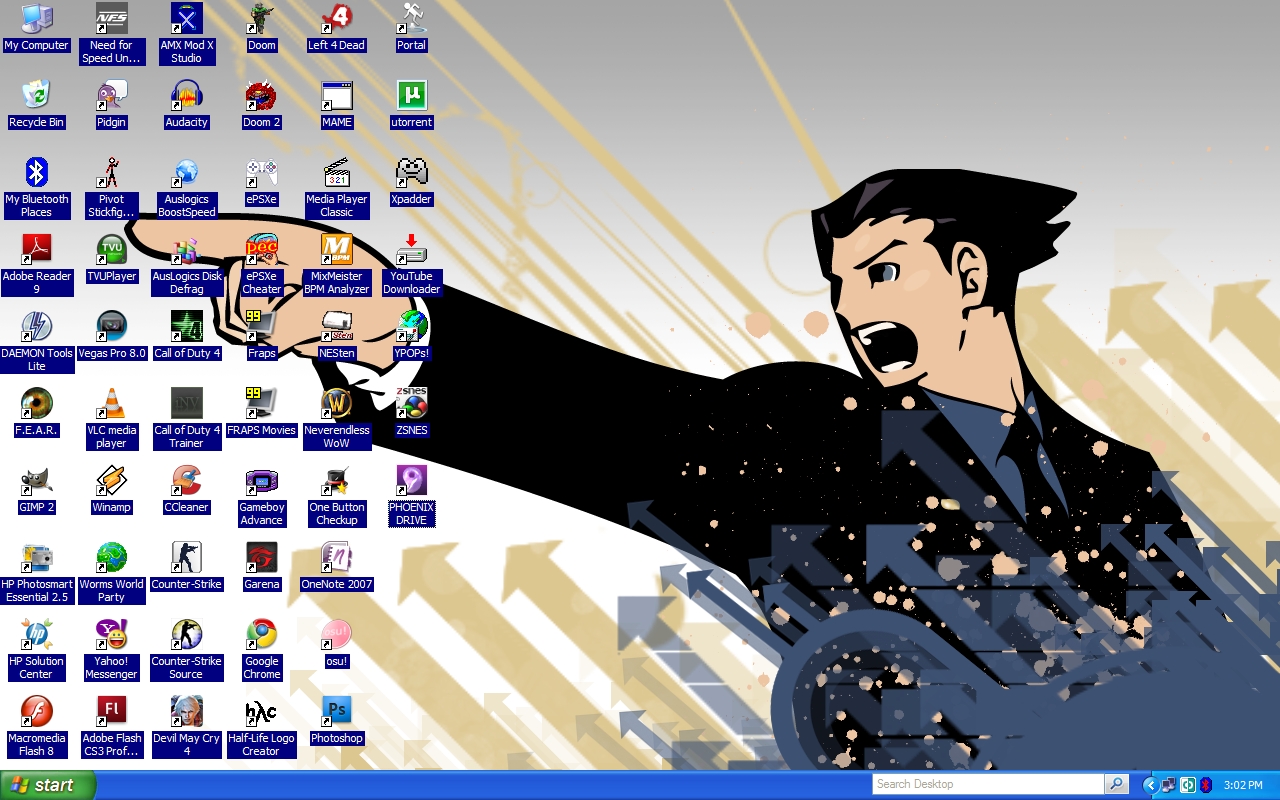Click the Portal game icon
Screen dimensions: 1280x800
pos(412,18)
